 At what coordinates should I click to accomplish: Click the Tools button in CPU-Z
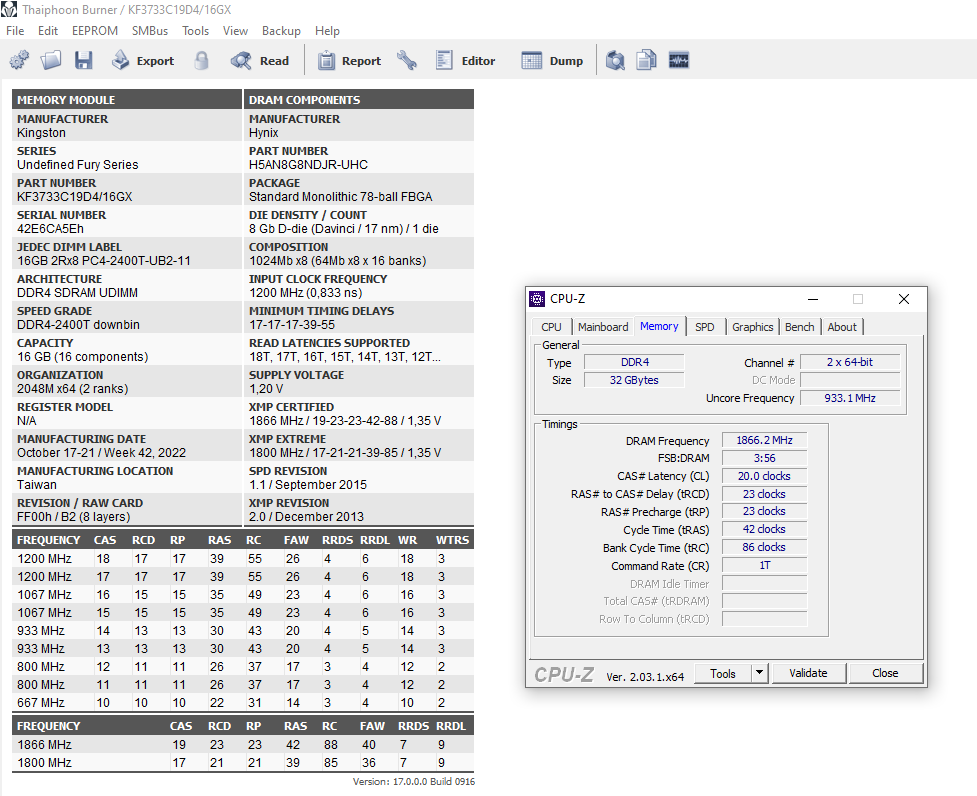tap(723, 673)
